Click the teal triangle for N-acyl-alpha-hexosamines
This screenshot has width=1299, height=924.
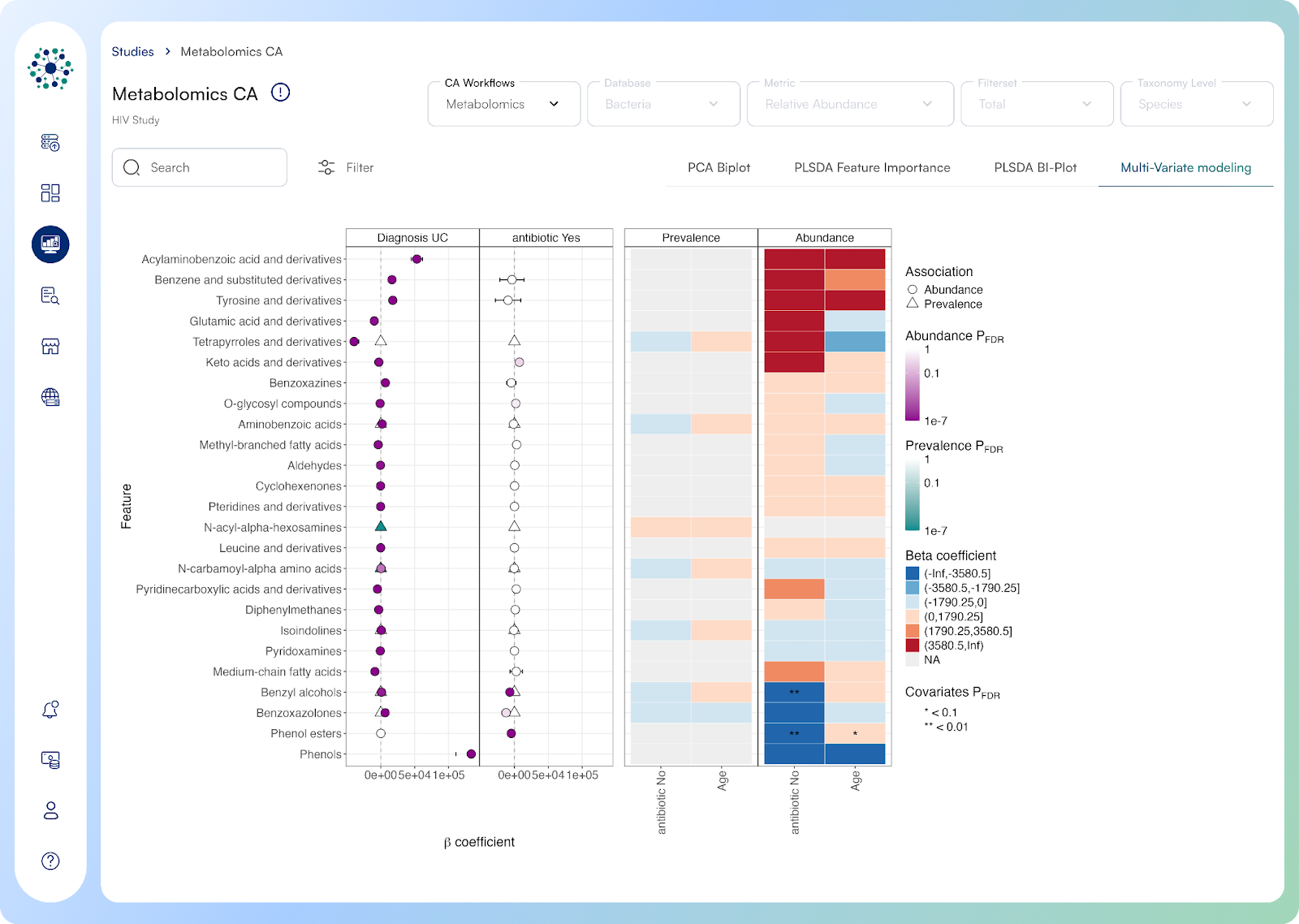380,527
